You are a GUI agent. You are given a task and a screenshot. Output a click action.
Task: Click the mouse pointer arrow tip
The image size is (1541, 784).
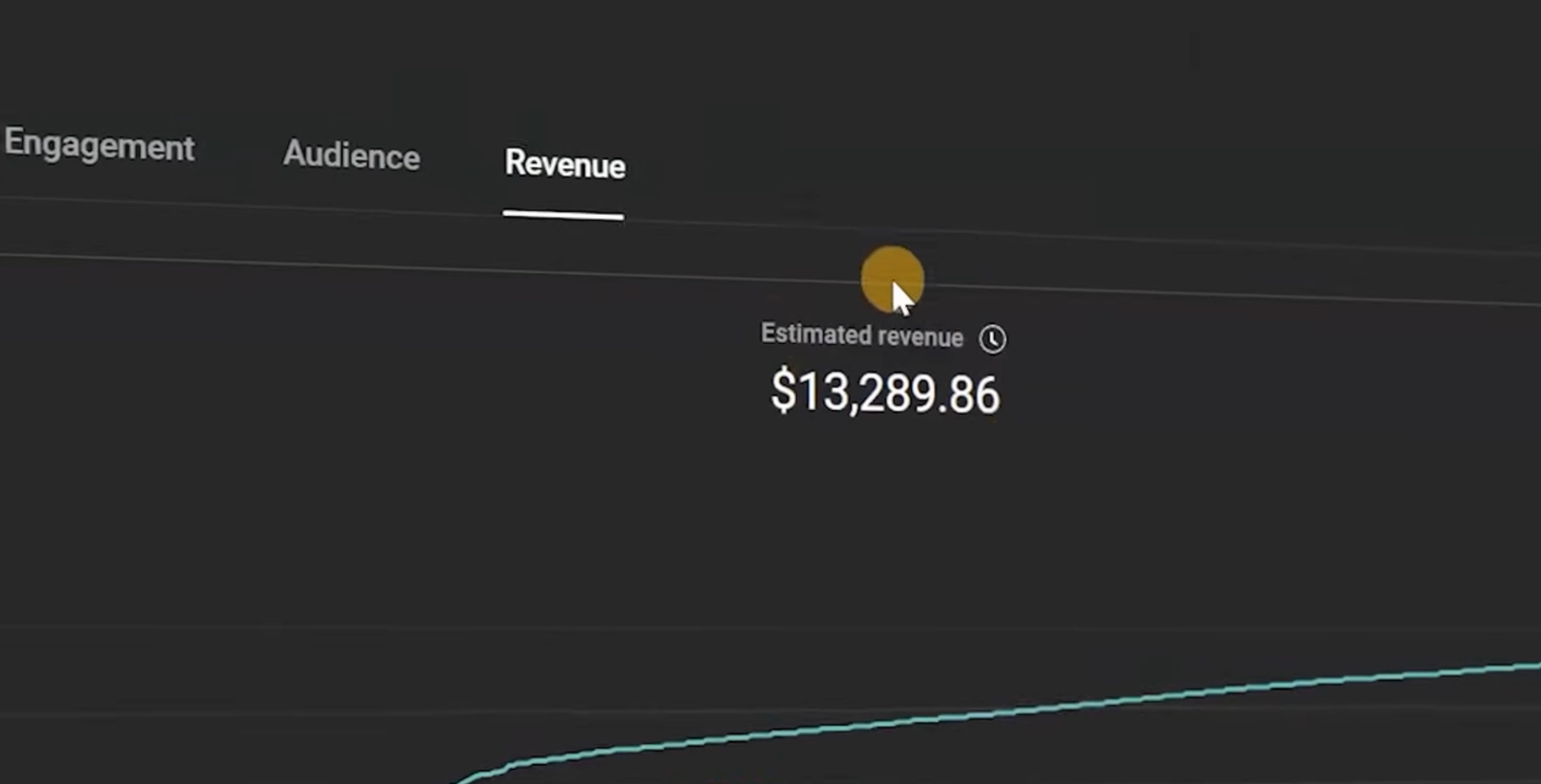click(x=894, y=284)
